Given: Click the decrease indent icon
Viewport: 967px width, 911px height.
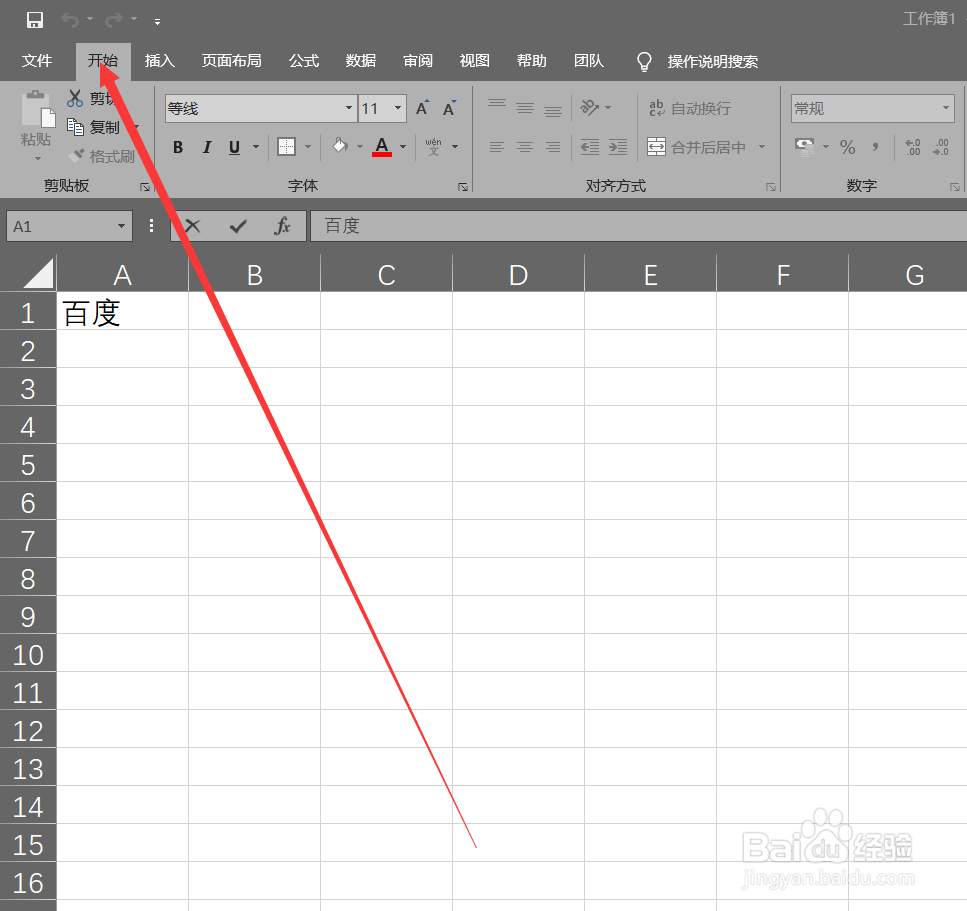Looking at the screenshot, I should 590,147.
